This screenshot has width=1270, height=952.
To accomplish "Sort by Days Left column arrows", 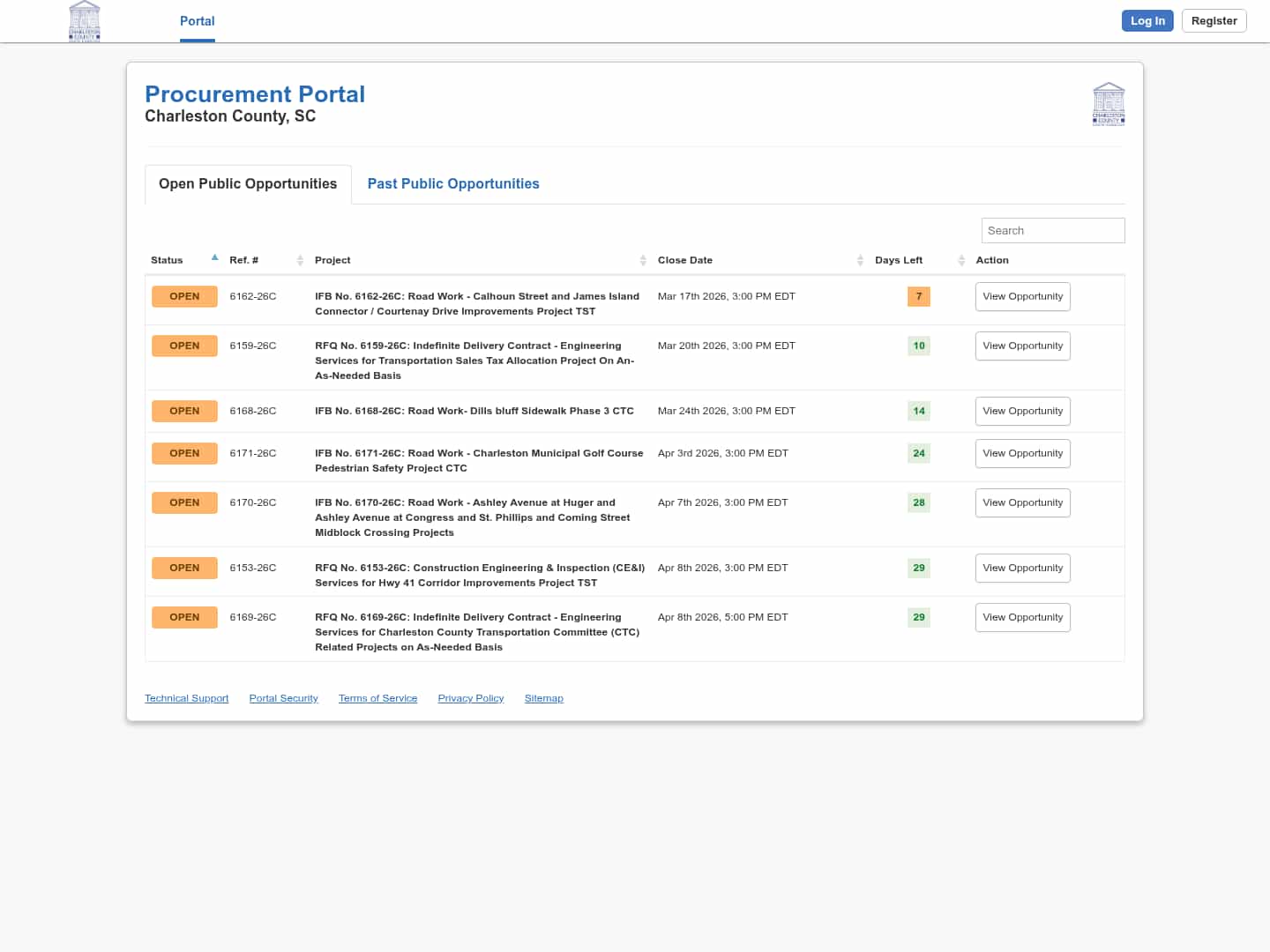I will [961, 260].
